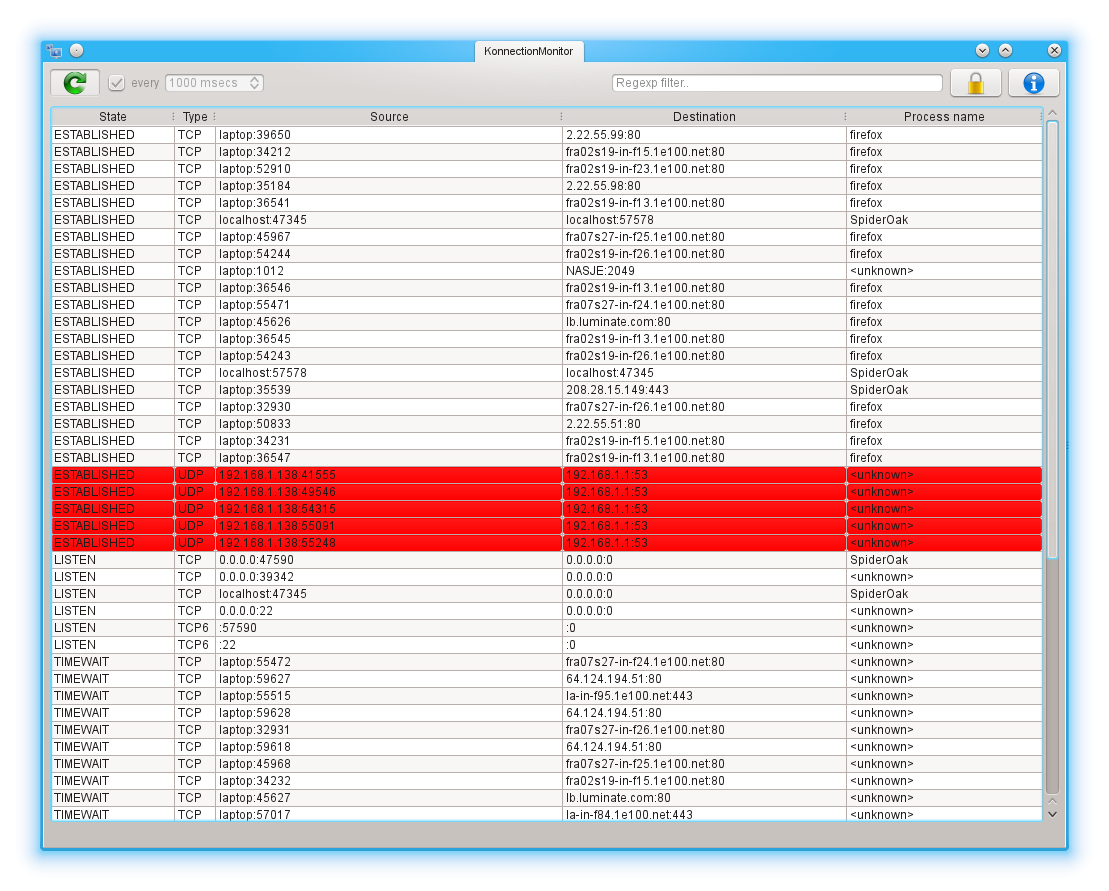Select TIMEWAIT row with source laptop:59618
Viewport: 1109px width, 891px height.
click(547, 747)
